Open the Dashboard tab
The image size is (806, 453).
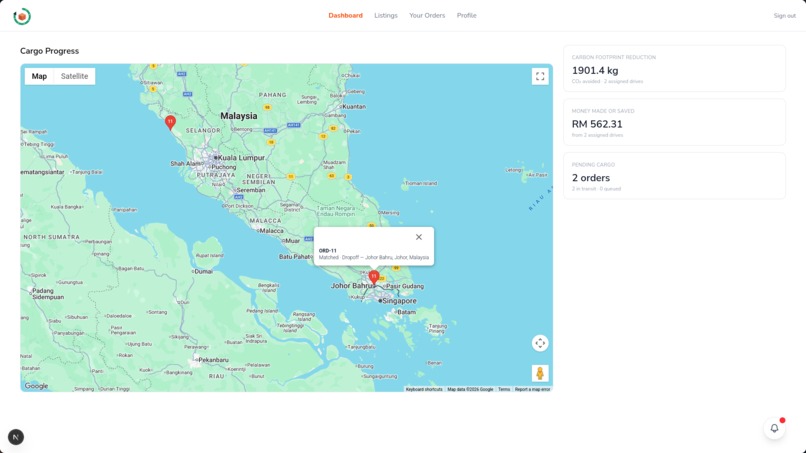click(x=345, y=15)
